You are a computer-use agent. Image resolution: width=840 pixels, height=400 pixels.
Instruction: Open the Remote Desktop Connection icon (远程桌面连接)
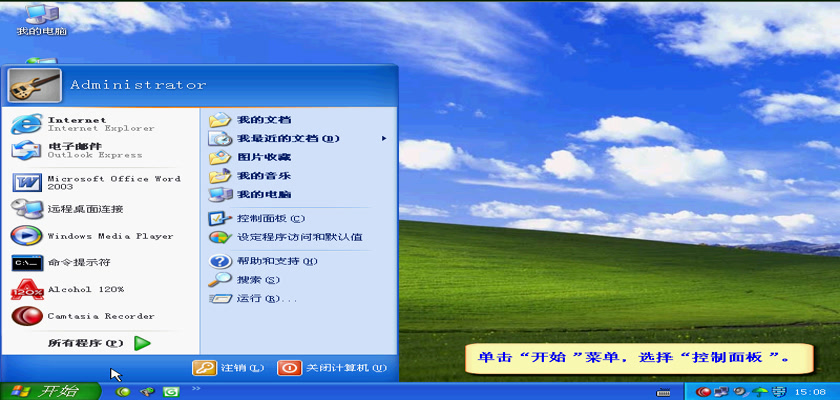pos(27,208)
